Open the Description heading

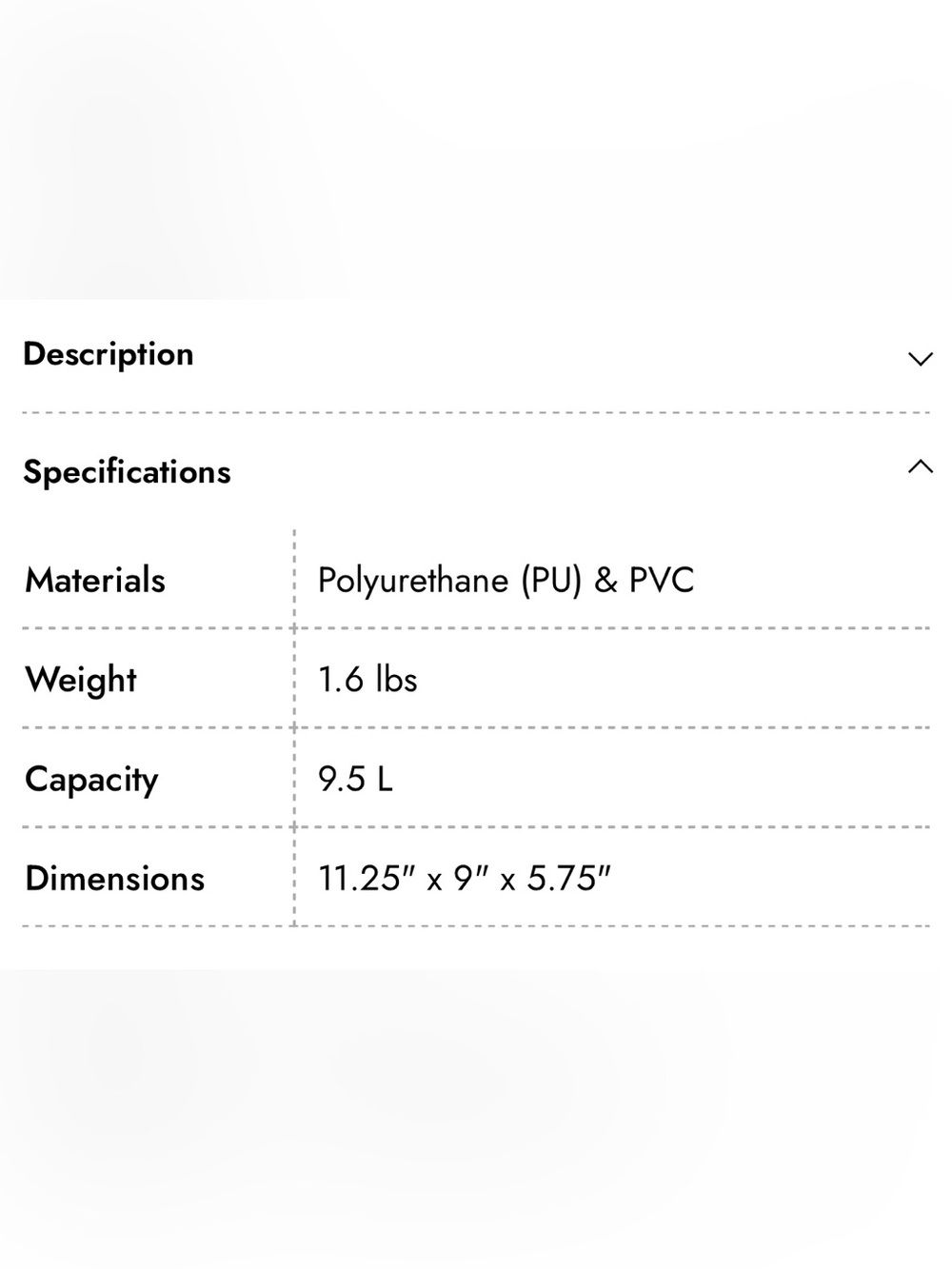(x=109, y=354)
